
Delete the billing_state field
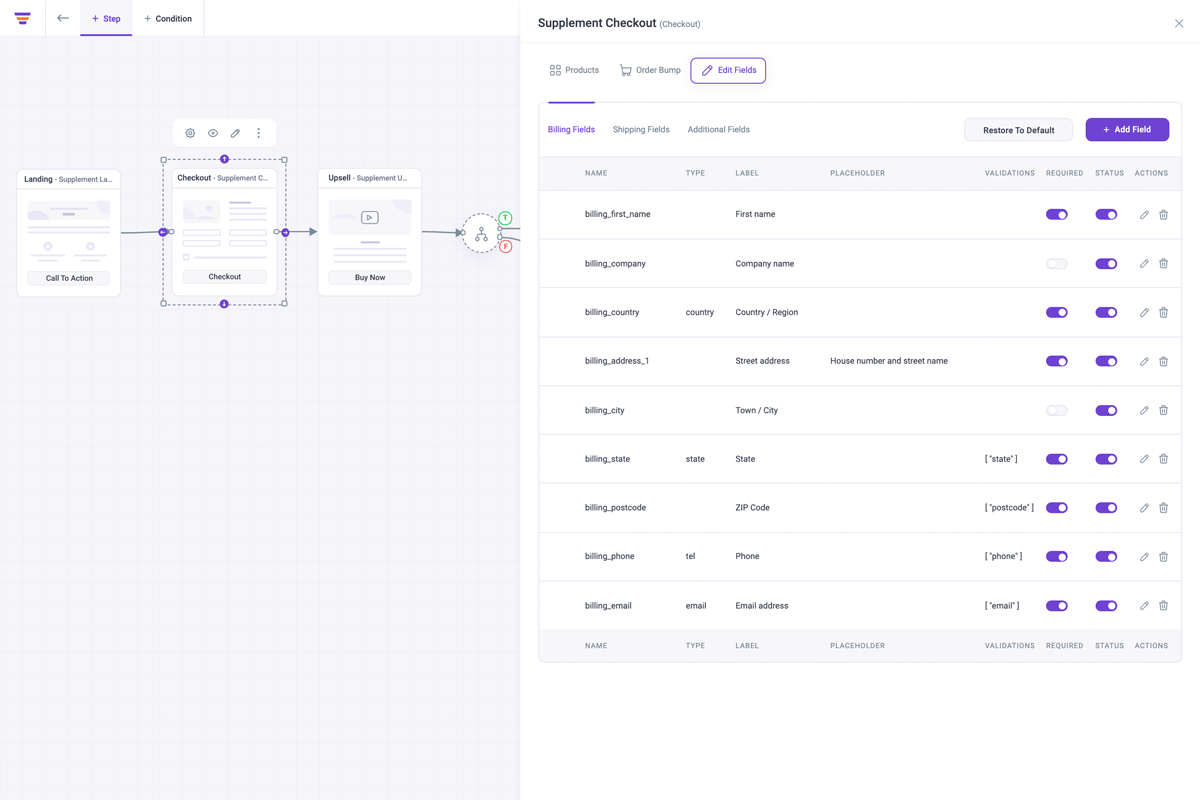[1164, 459]
